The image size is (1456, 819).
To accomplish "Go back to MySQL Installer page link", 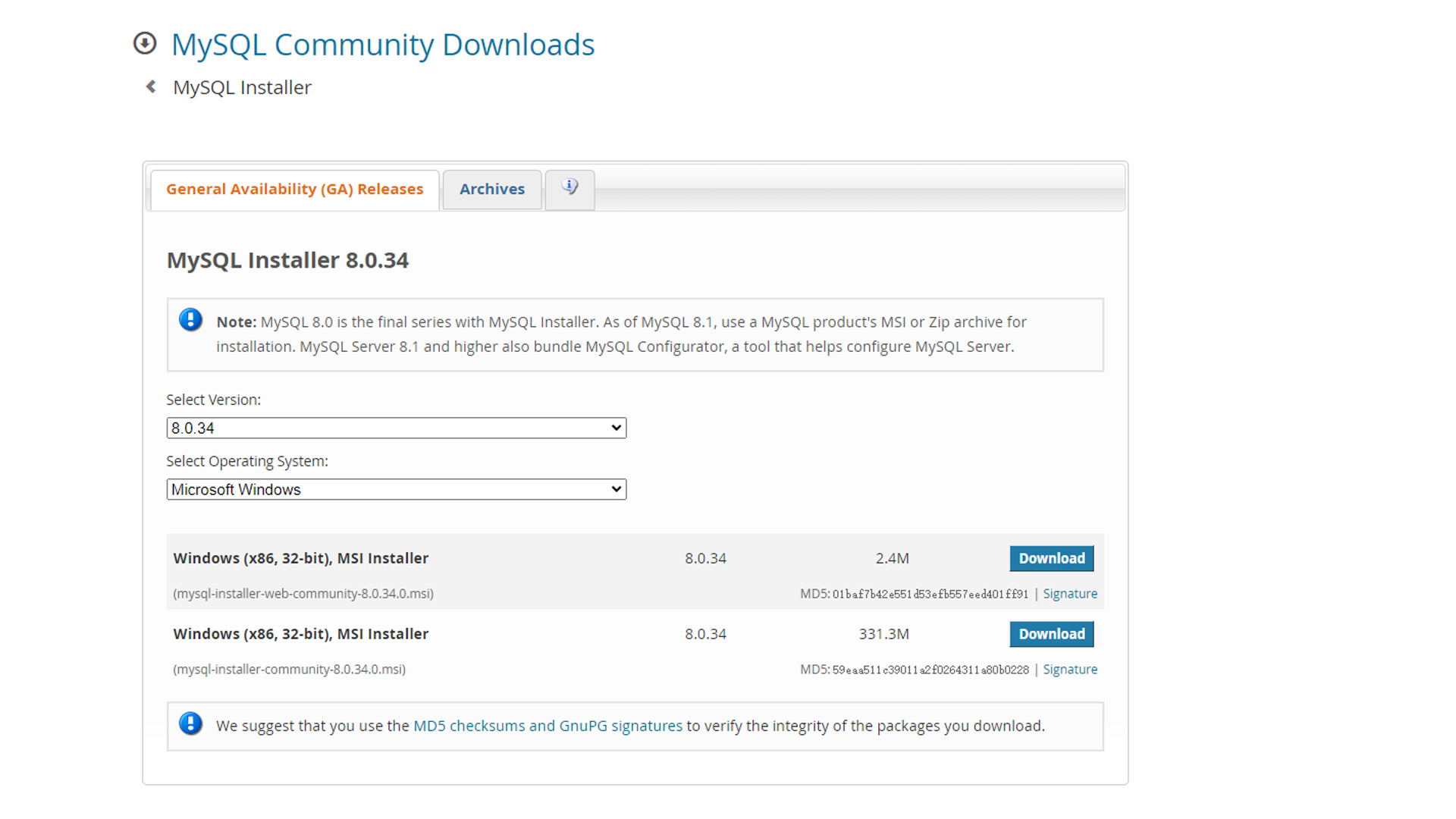I will (242, 87).
